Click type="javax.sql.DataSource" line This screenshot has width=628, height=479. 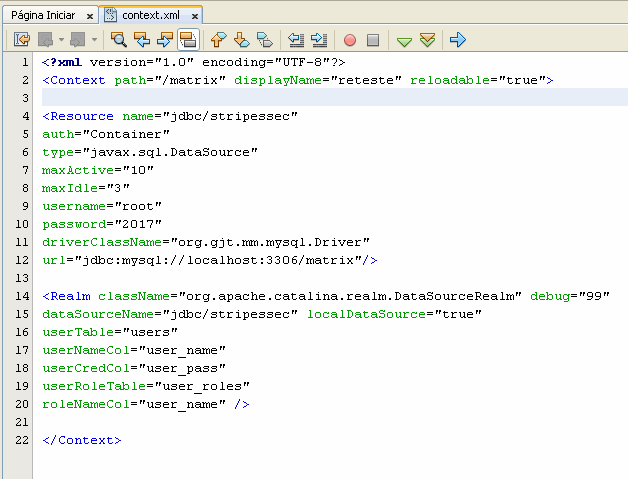150,152
